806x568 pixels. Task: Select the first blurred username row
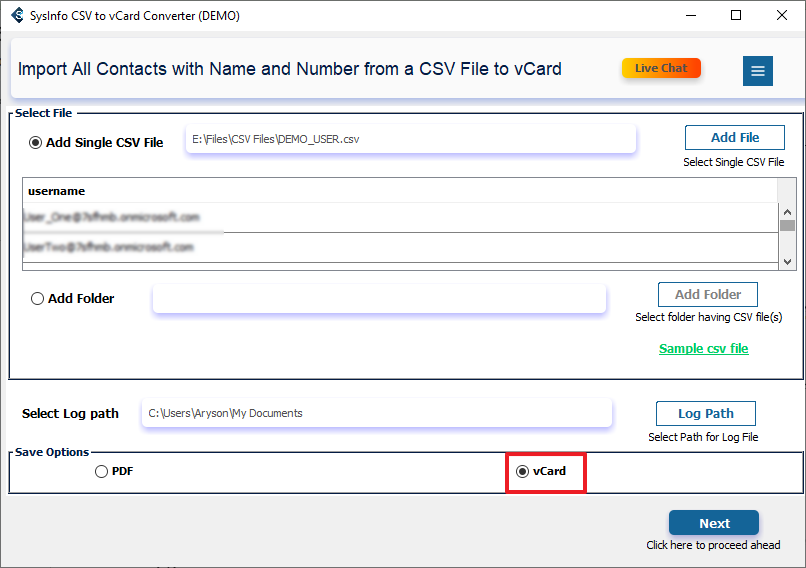401,217
